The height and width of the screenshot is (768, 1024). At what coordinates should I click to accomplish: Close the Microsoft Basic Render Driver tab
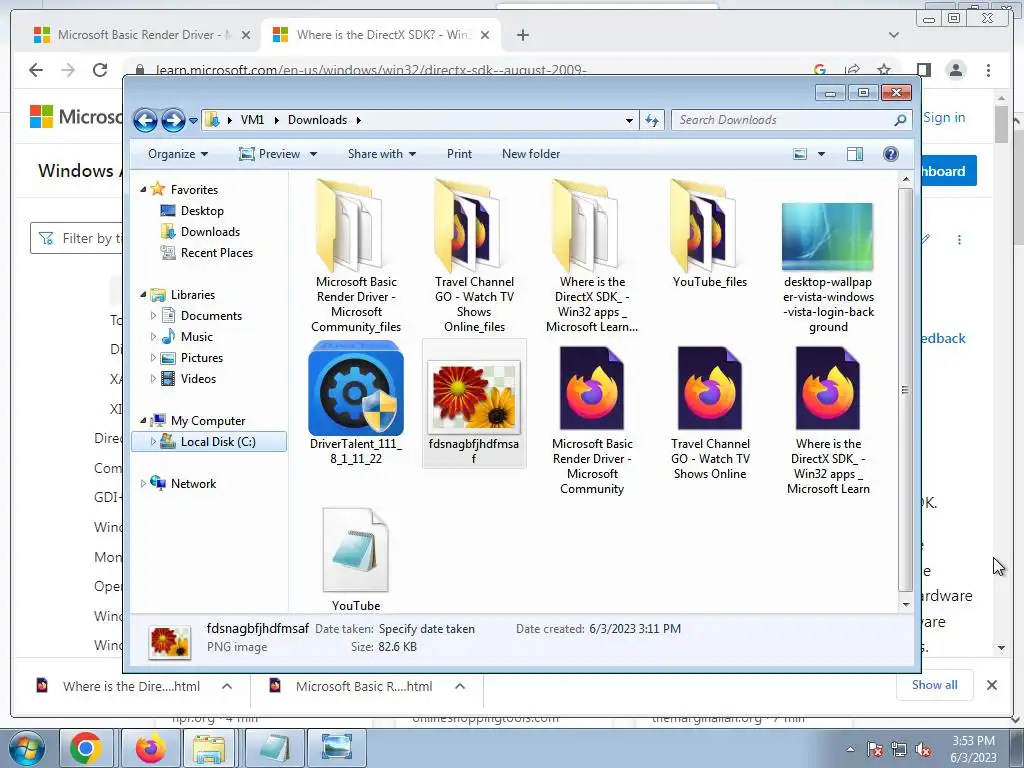(246, 35)
